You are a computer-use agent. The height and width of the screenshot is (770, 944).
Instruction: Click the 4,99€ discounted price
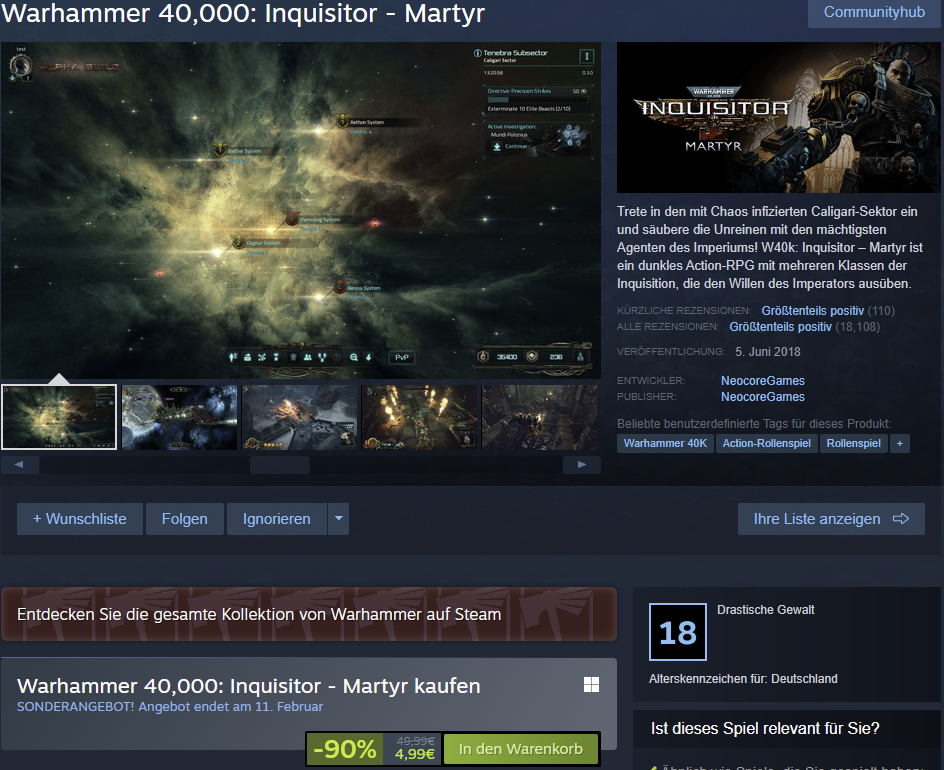click(415, 754)
